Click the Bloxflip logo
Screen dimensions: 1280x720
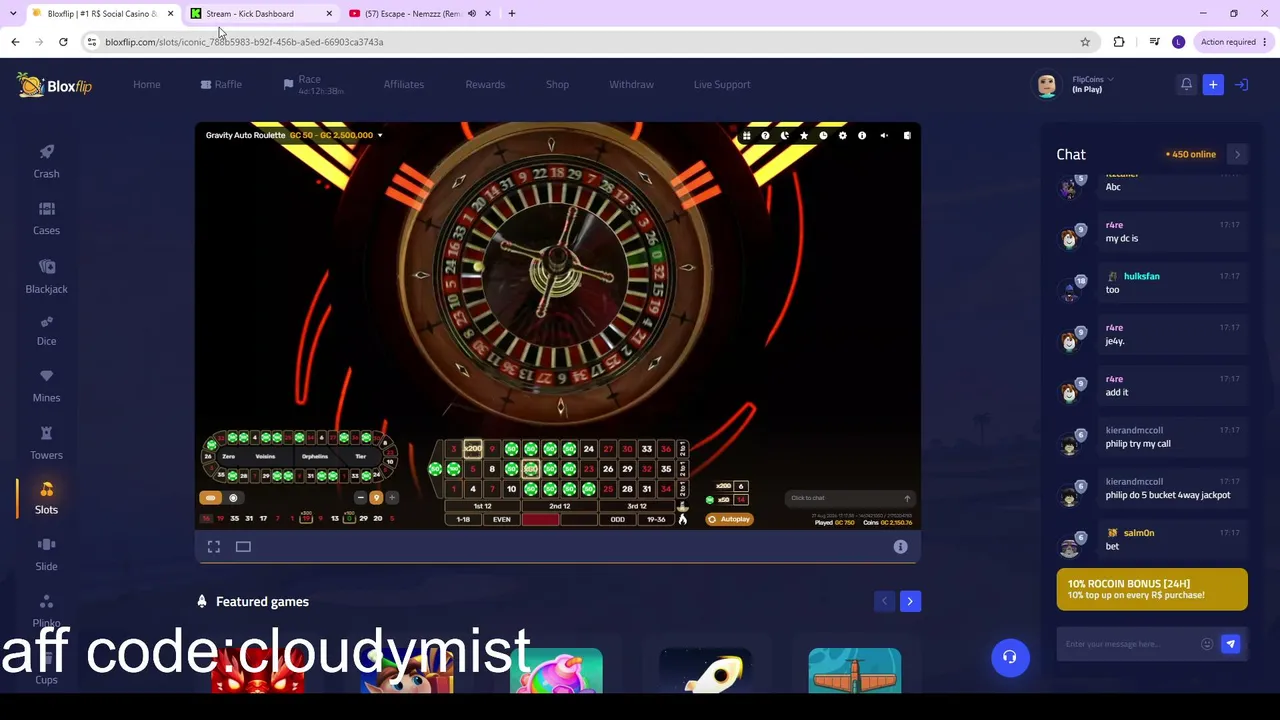tap(55, 85)
